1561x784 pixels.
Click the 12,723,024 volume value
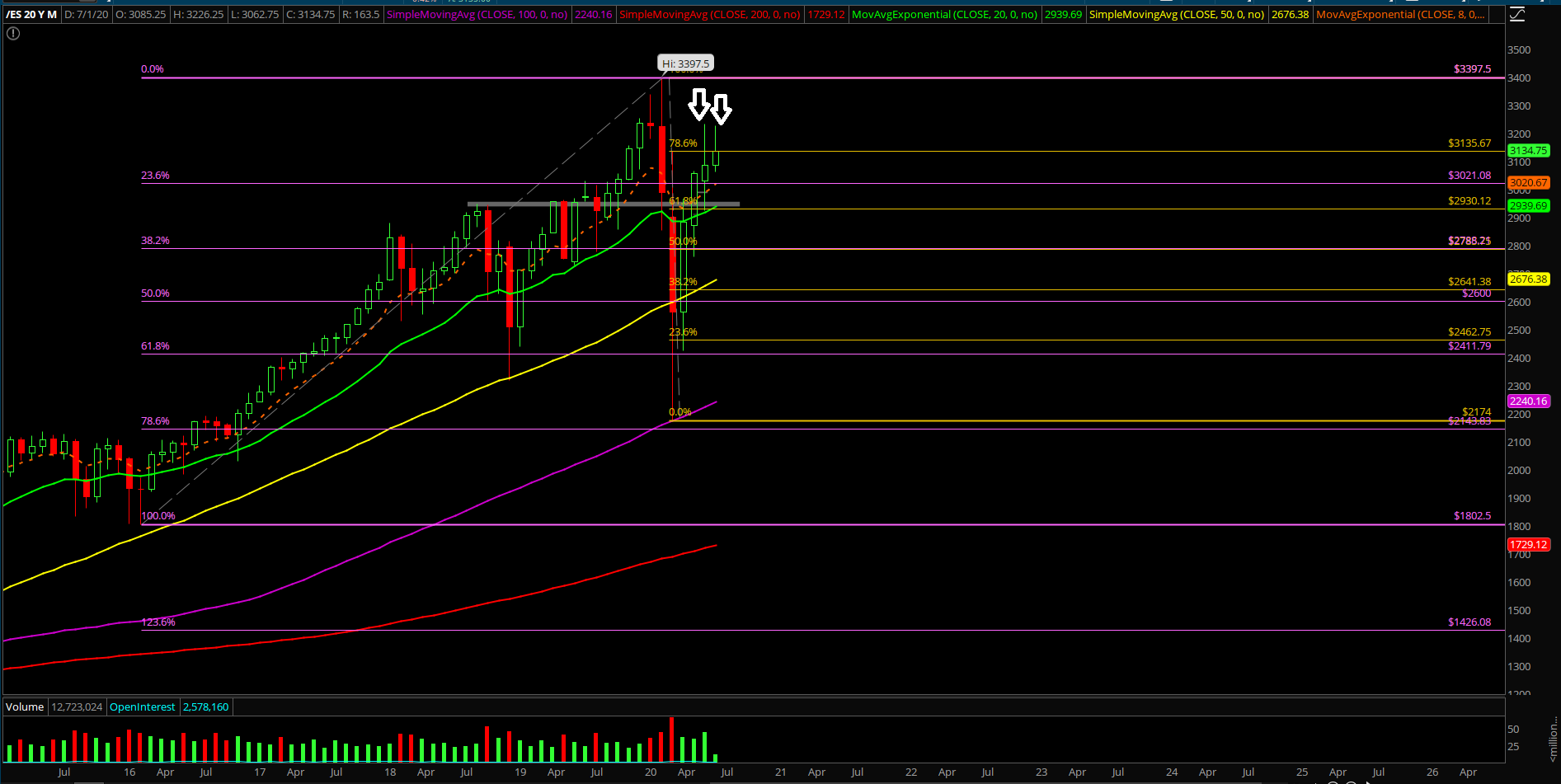[x=77, y=707]
